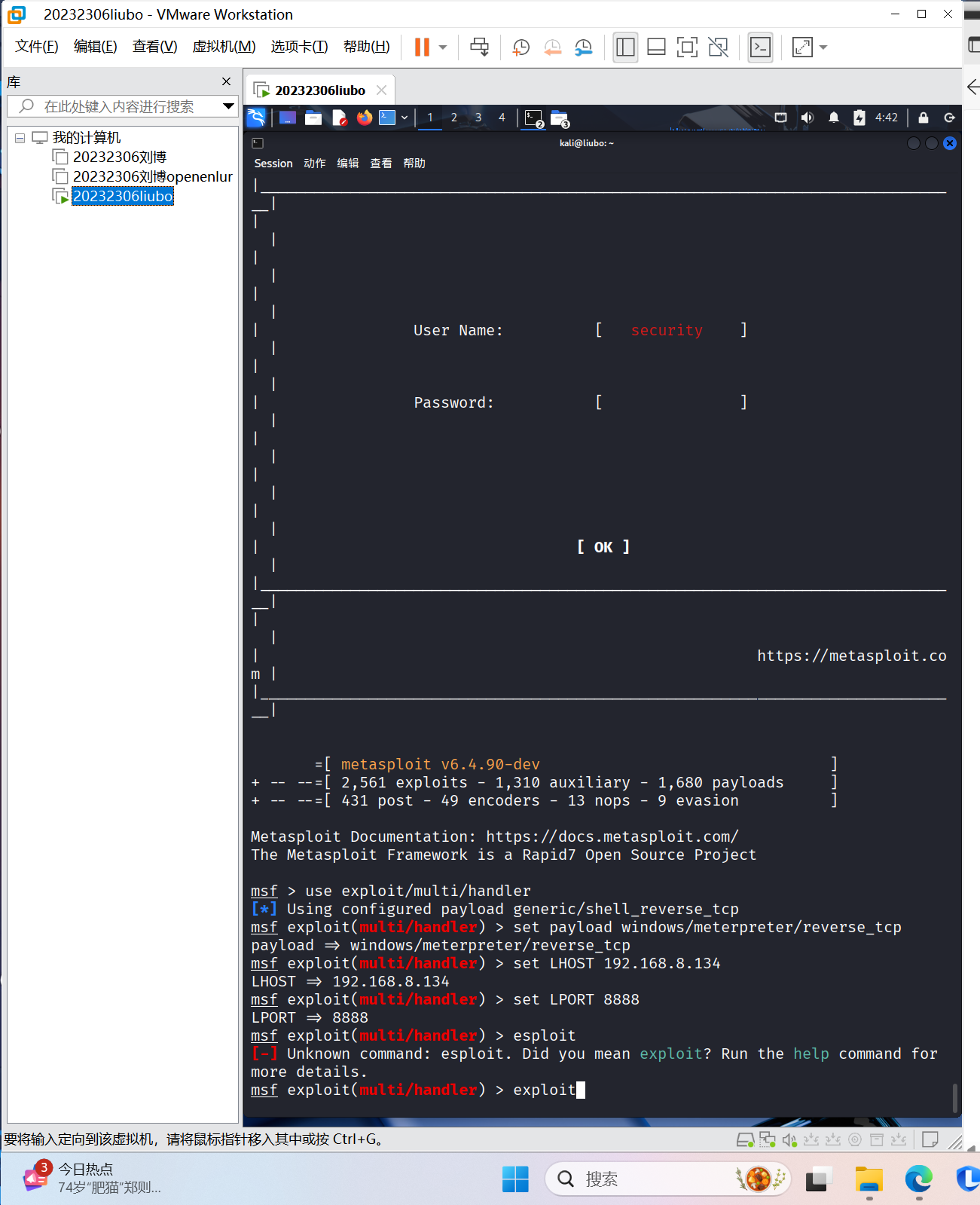
Task: Open the 虚拟机(M) menu
Action: click(224, 47)
